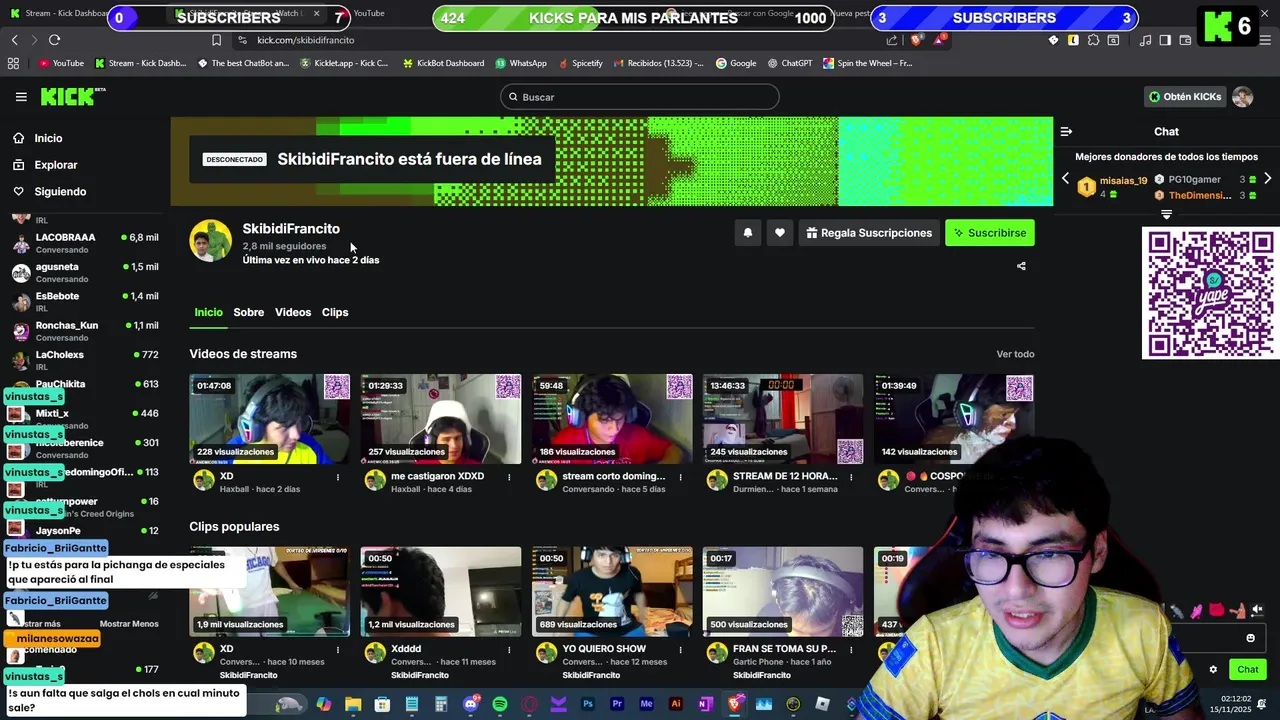Open LACOBRAAA channel in sidebar
The width and height of the screenshot is (1280, 720).
pyautogui.click(x=85, y=243)
